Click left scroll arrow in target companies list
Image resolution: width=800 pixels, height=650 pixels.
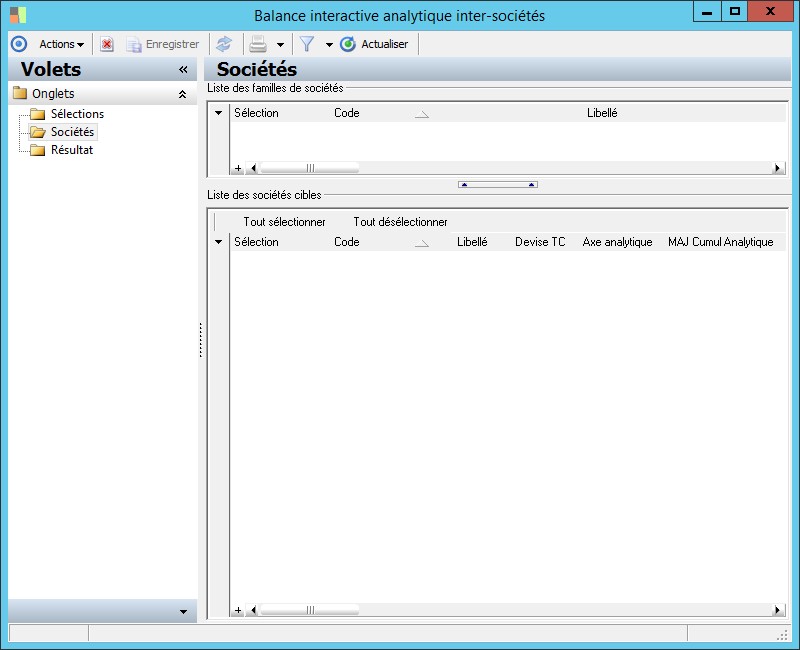tap(253, 610)
